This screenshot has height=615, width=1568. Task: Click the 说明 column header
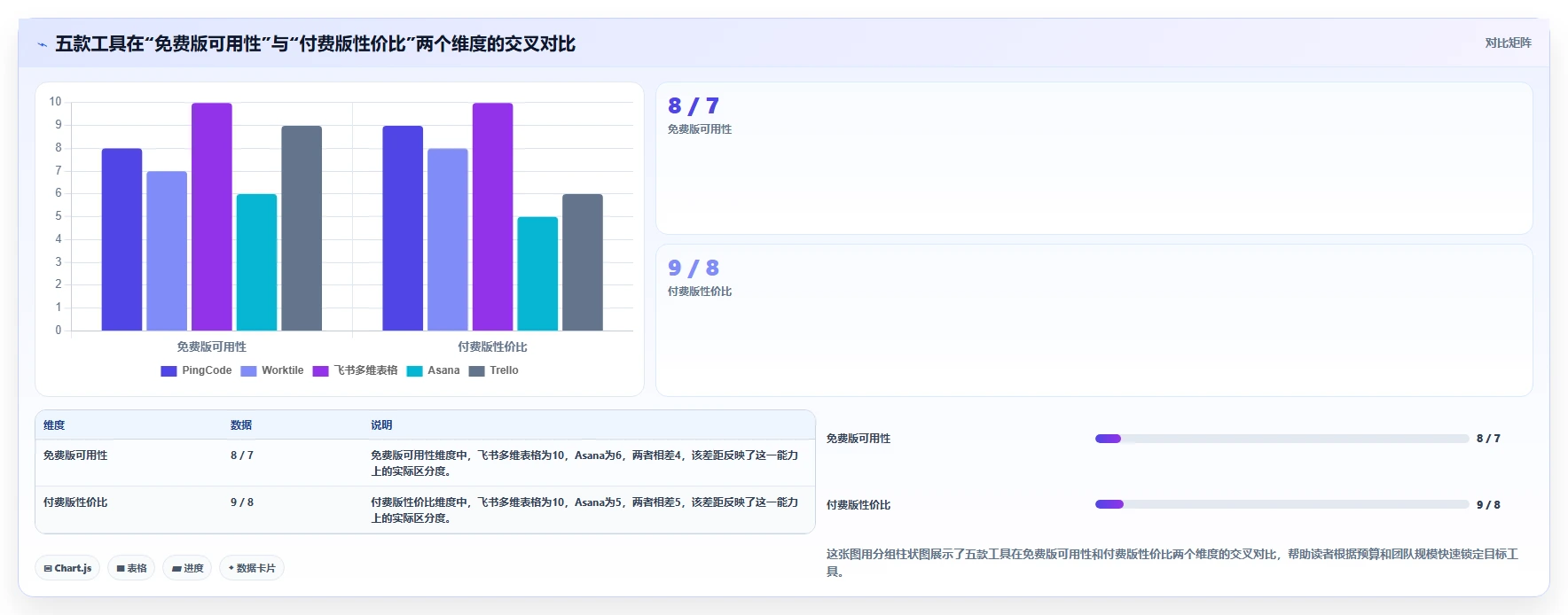[381, 425]
